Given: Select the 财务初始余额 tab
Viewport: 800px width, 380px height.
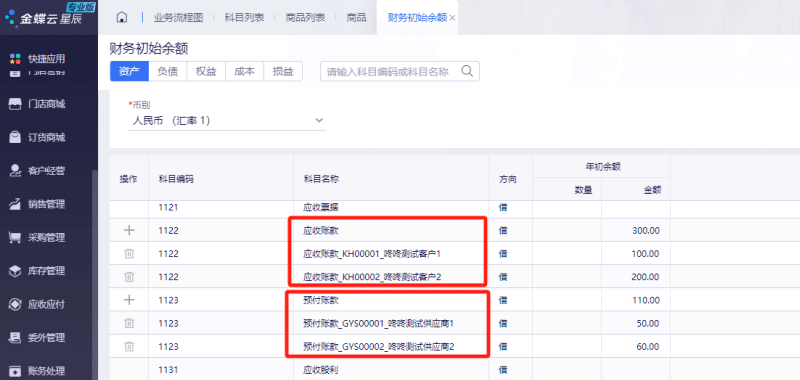Looking at the screenshot, I should pos(417,17).
